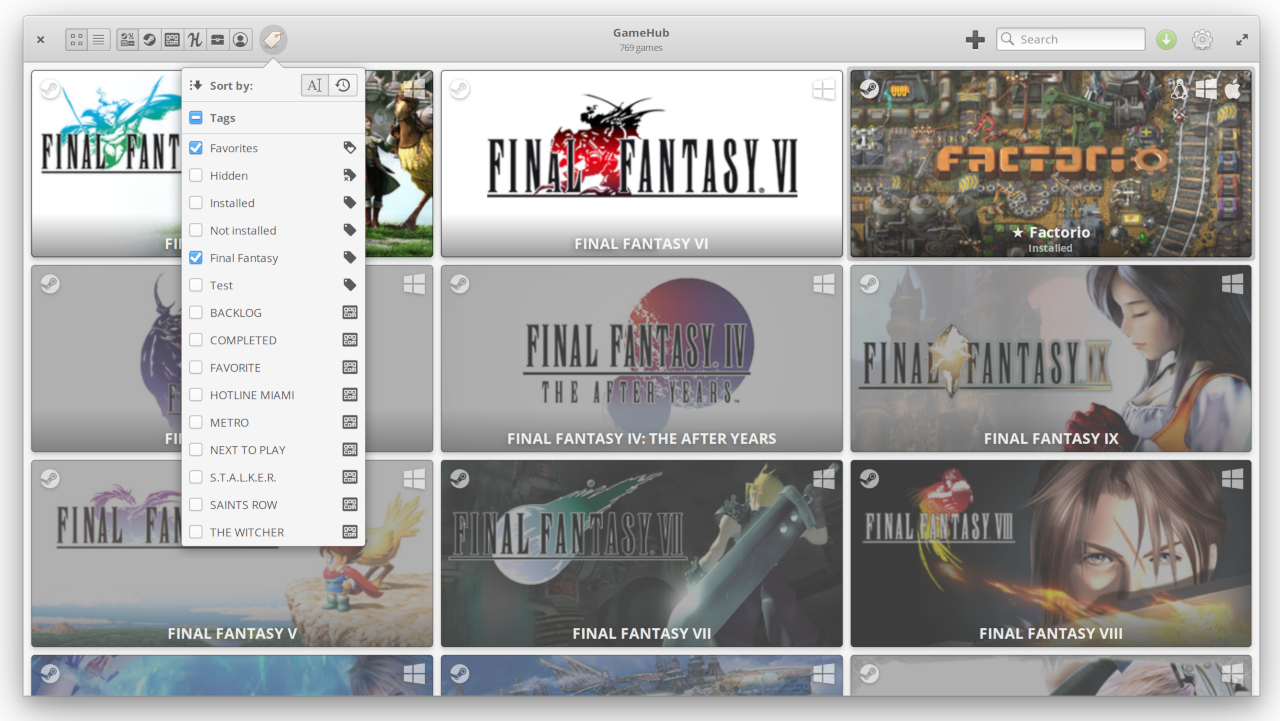
Task: Enable the Hidden tag filter
Action: (x=196, y=176)
